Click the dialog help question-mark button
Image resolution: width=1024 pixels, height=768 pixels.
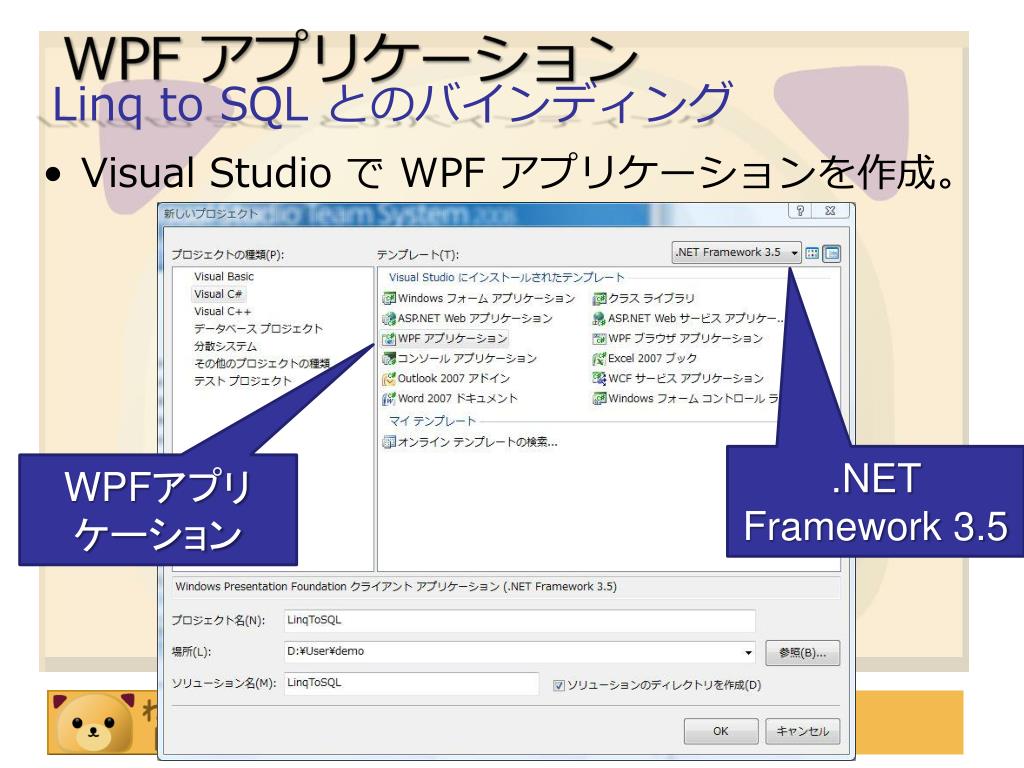point(800,210)
